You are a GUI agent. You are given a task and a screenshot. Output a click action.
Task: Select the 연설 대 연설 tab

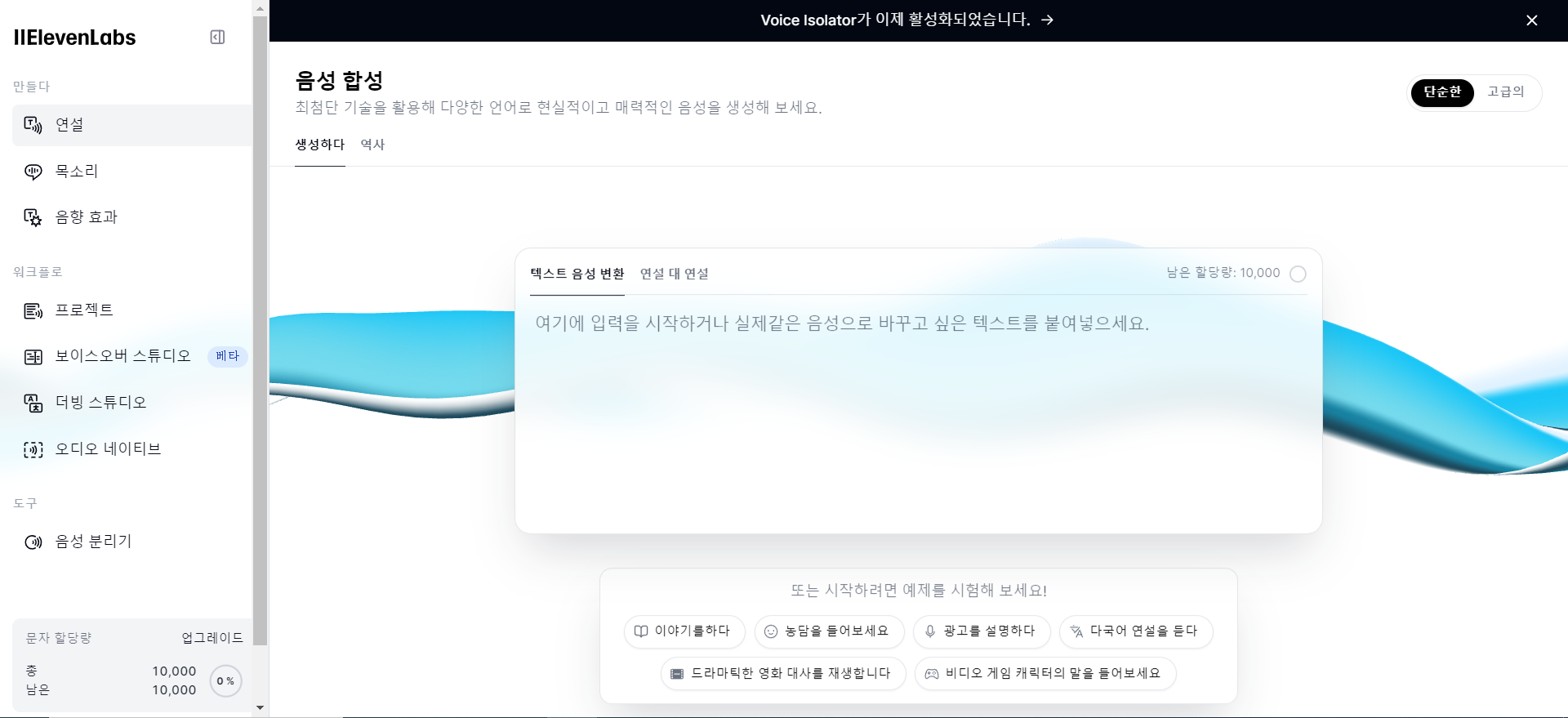point(674,274)
